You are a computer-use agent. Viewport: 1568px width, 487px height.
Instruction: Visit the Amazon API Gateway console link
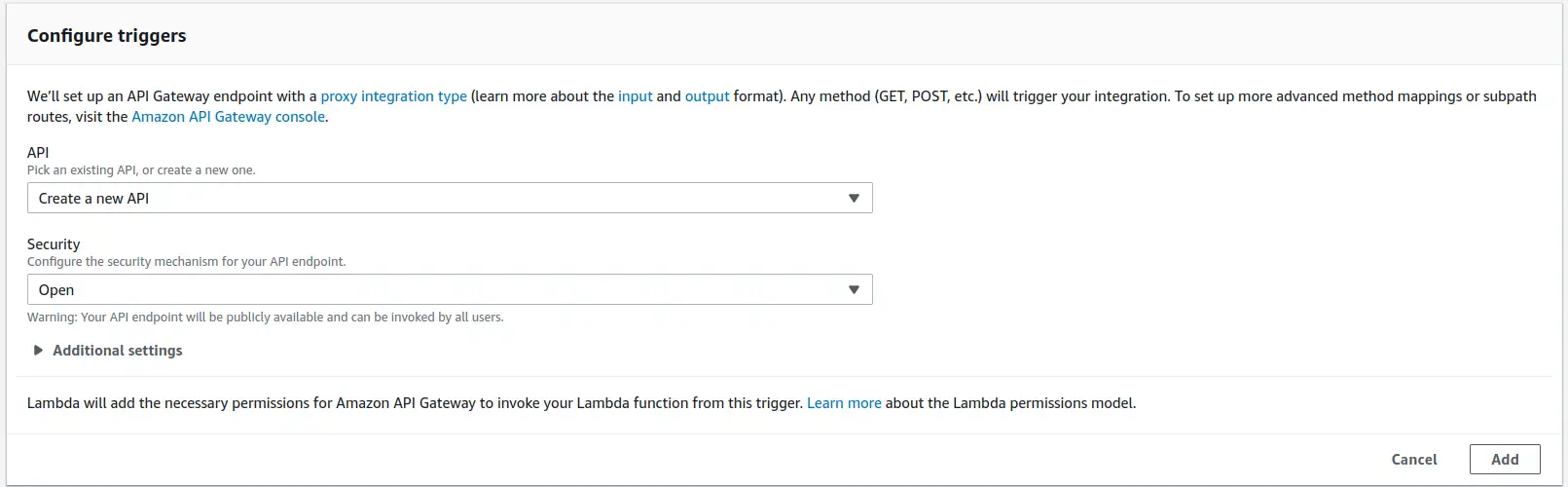point(229,117)
